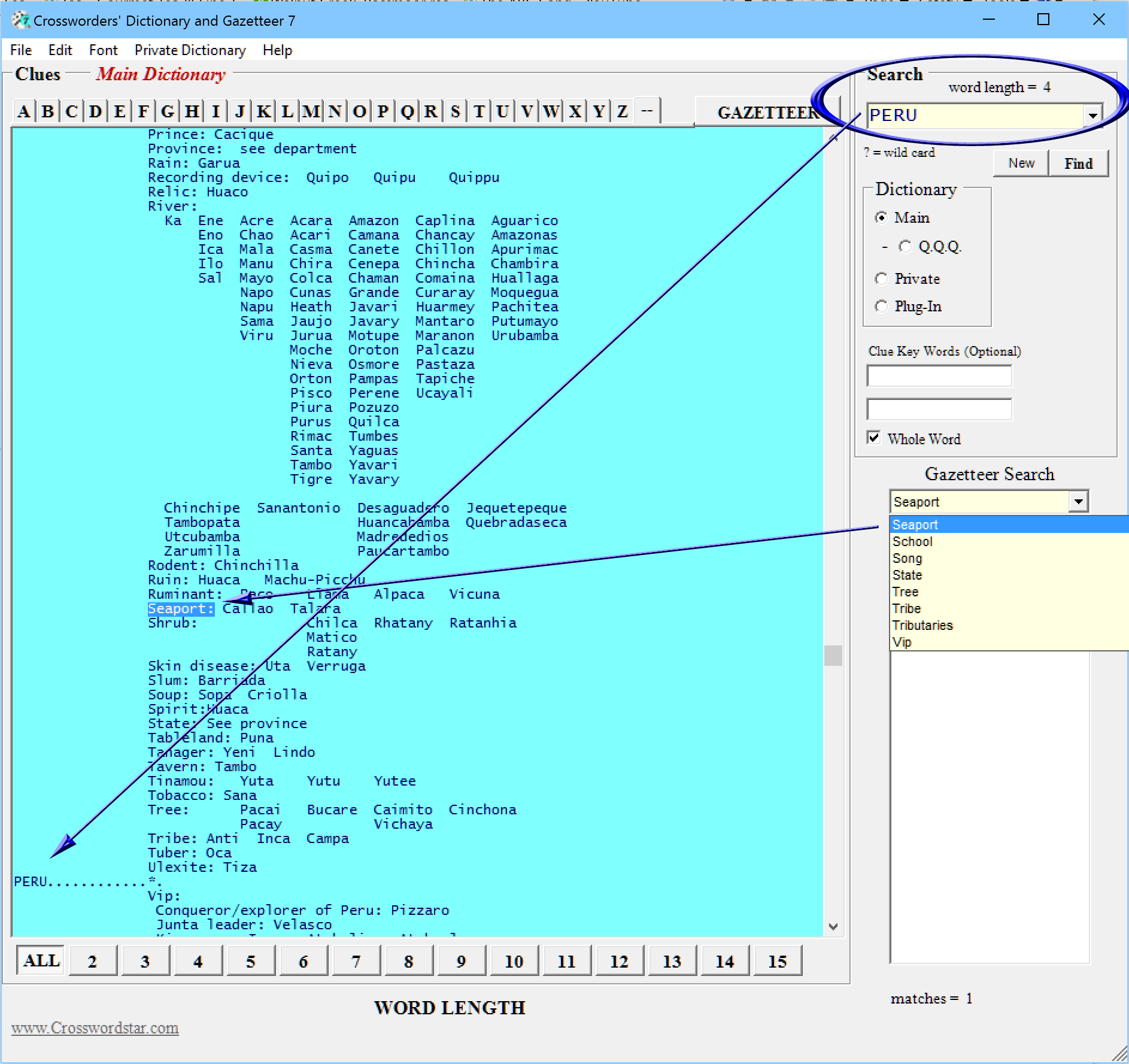Choose School in the gazetteer list
The width and height of the screenshot is (1129, 1064).
coord(1009,541)
